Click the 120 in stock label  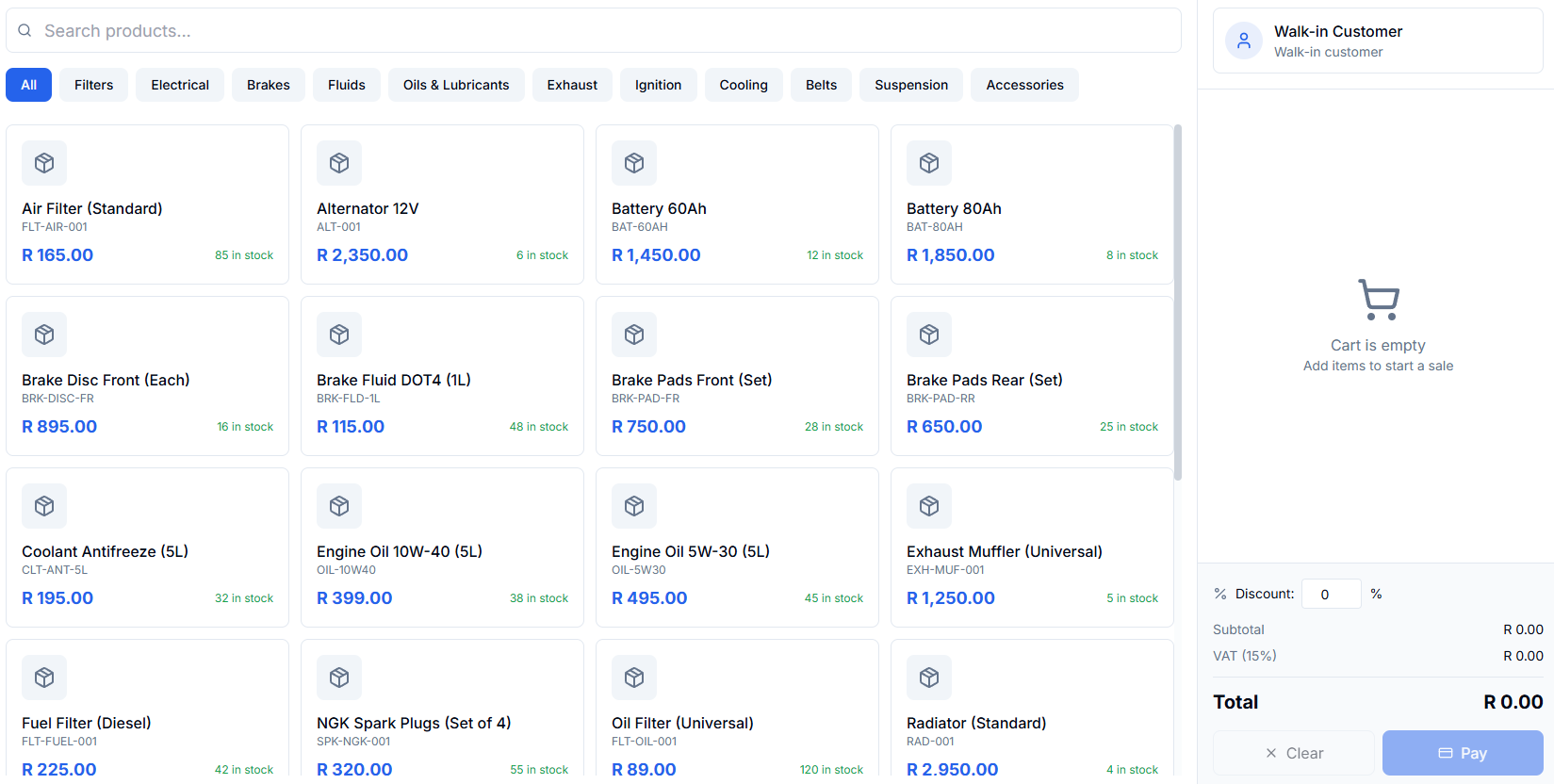pyautogui.click(x=831, y=770)
